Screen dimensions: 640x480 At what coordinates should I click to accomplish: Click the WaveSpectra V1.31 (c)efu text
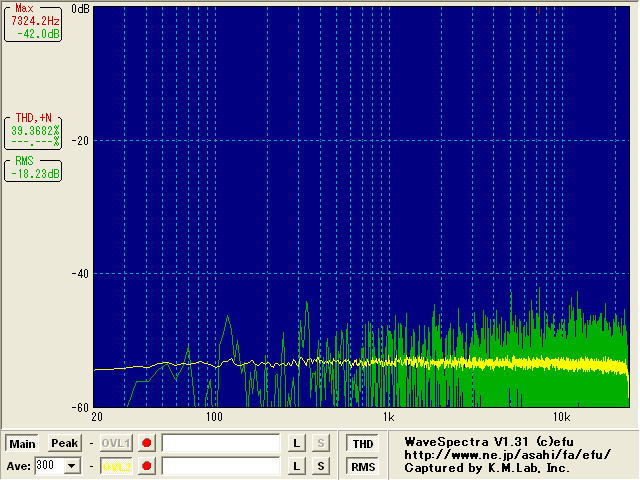(x=489, y=442)
